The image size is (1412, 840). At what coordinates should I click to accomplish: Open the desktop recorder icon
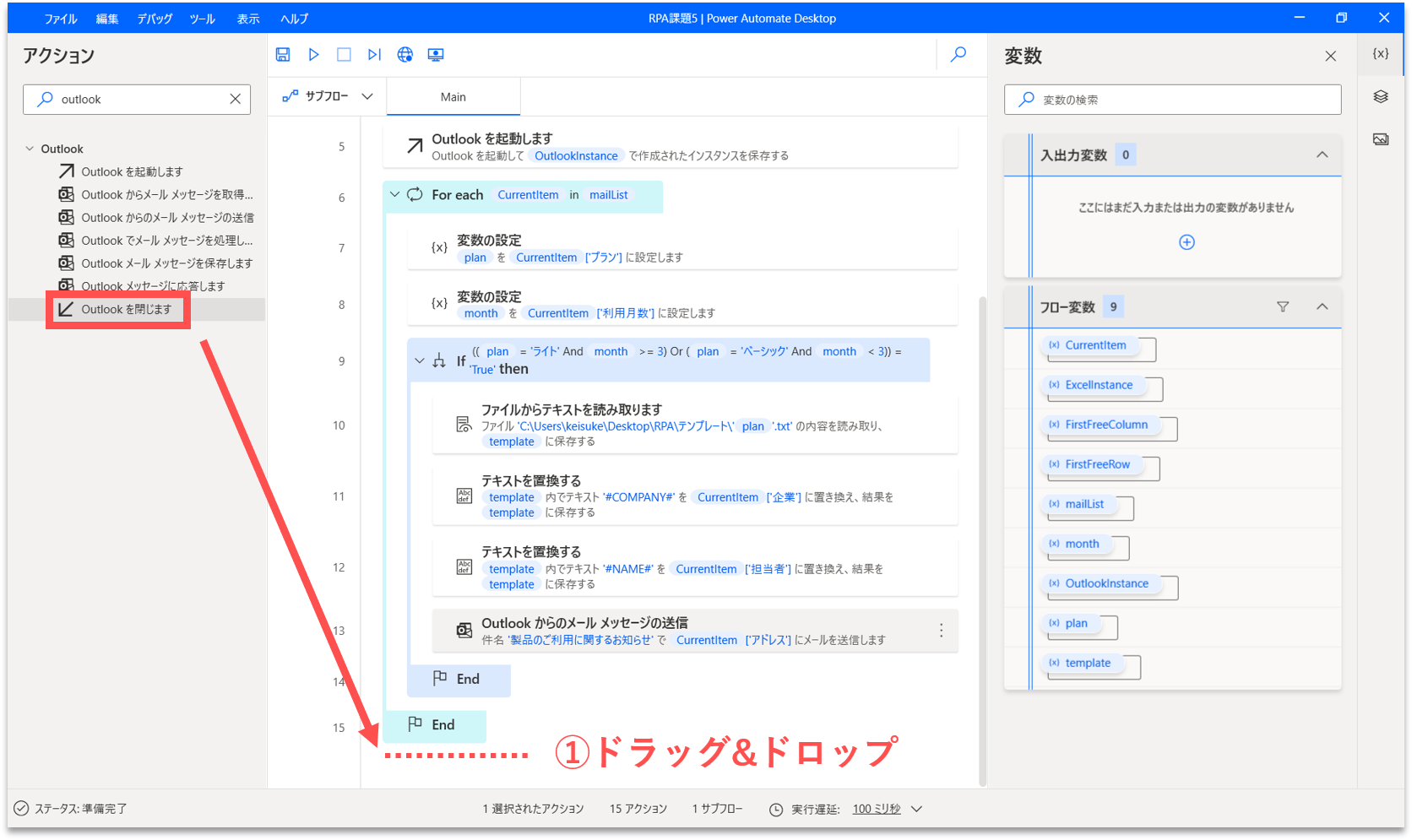(436, 55)
